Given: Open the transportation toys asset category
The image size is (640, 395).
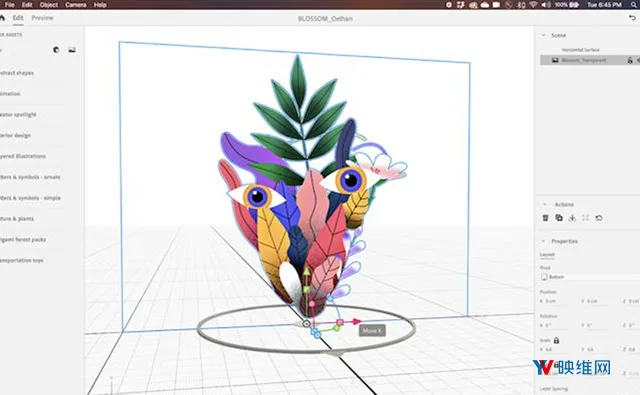Looking at the screenshot, I should [22, 260].
